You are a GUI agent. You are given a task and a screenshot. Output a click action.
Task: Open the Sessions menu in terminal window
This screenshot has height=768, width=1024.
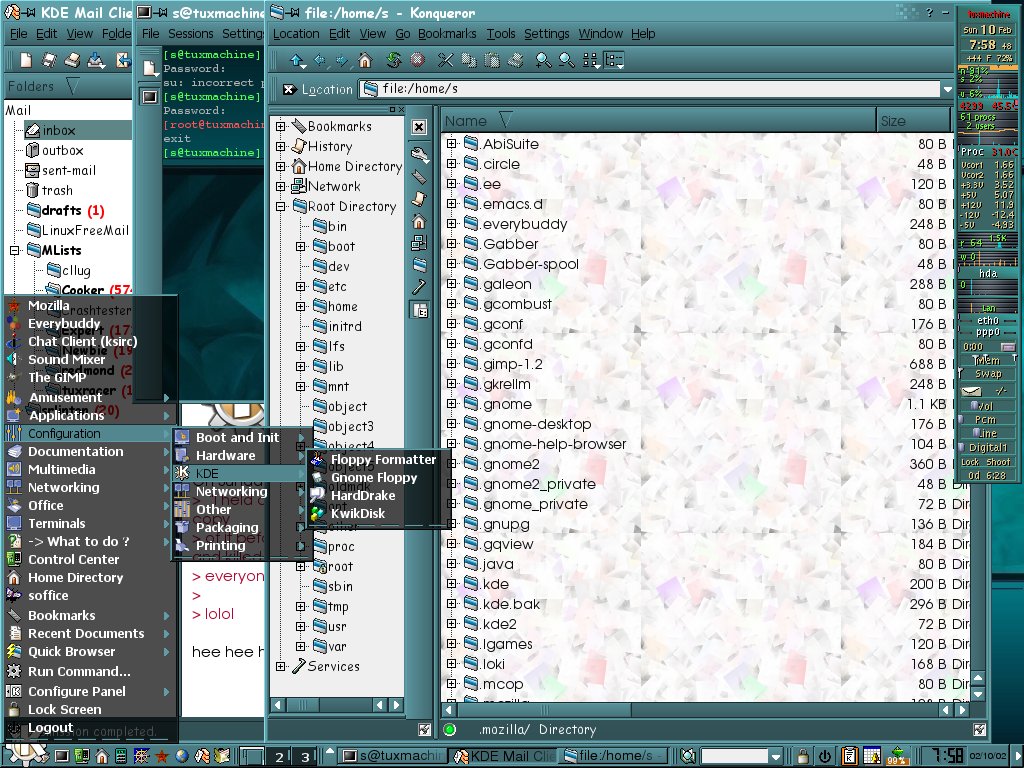(191, 34)
